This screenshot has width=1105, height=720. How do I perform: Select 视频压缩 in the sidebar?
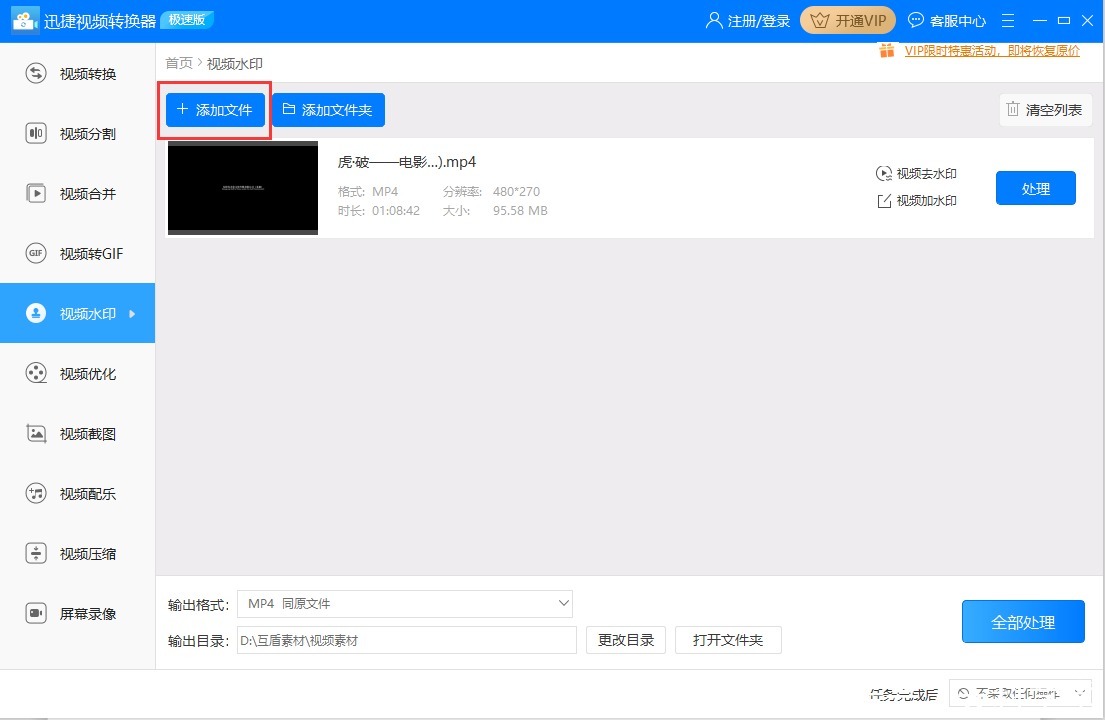(78, 553)
